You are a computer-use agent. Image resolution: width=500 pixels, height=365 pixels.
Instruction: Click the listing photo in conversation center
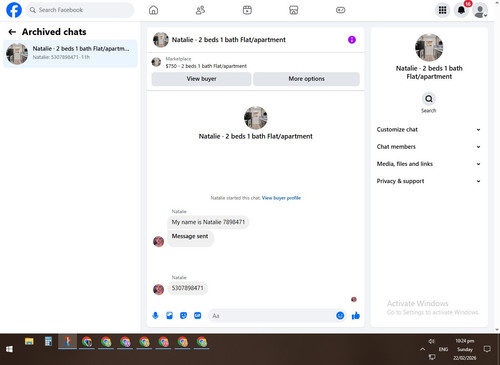coord(256,118)
